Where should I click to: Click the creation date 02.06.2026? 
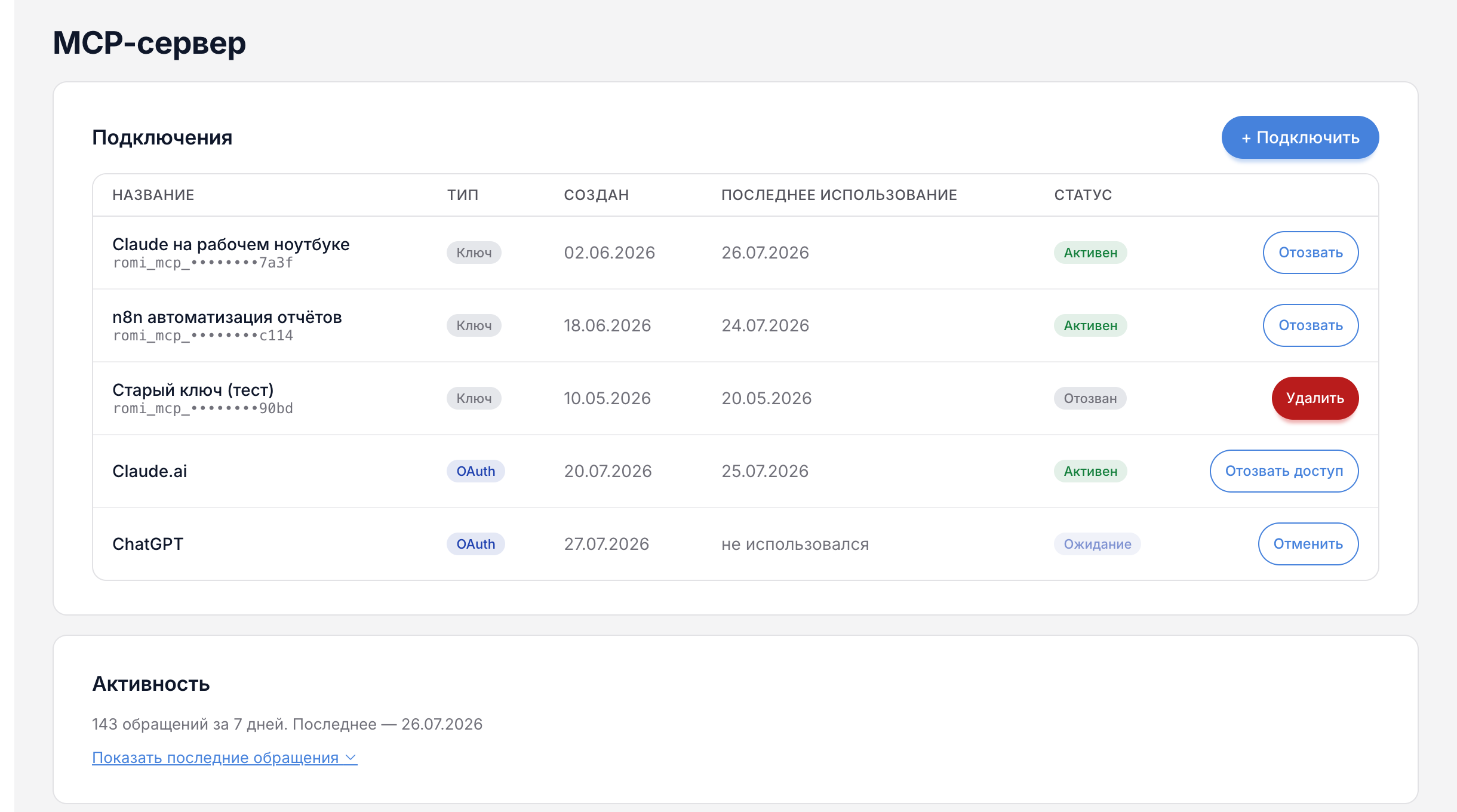point(610,253)
